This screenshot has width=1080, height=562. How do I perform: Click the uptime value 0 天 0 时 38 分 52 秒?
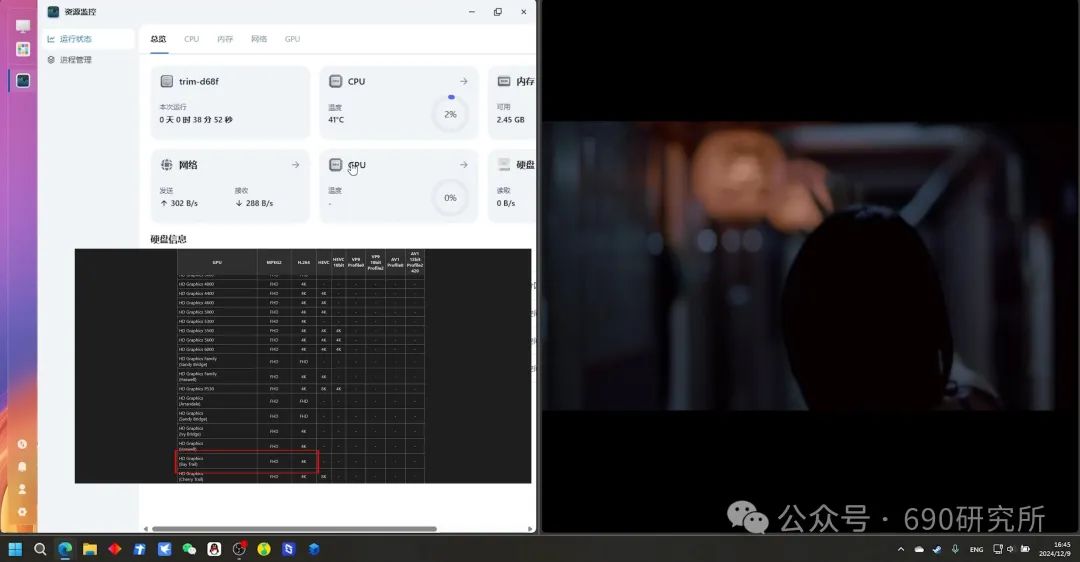(196, 120)
